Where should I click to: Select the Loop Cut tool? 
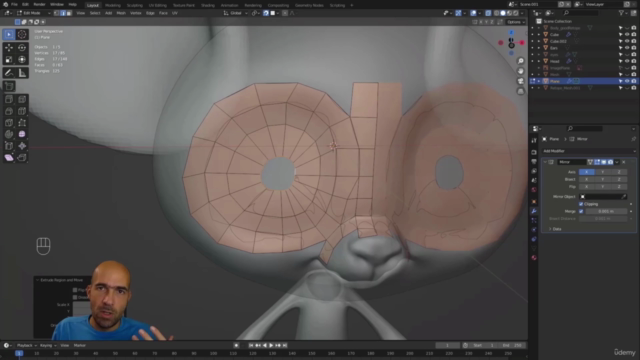22,111
